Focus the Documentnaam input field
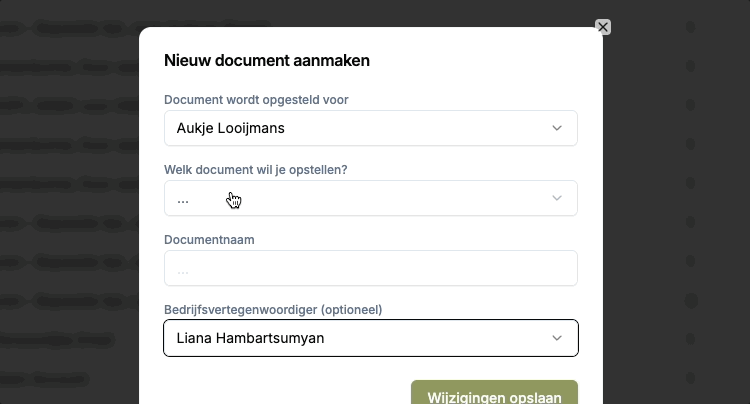Screen dimensions: 750x404 coord(370,268)
